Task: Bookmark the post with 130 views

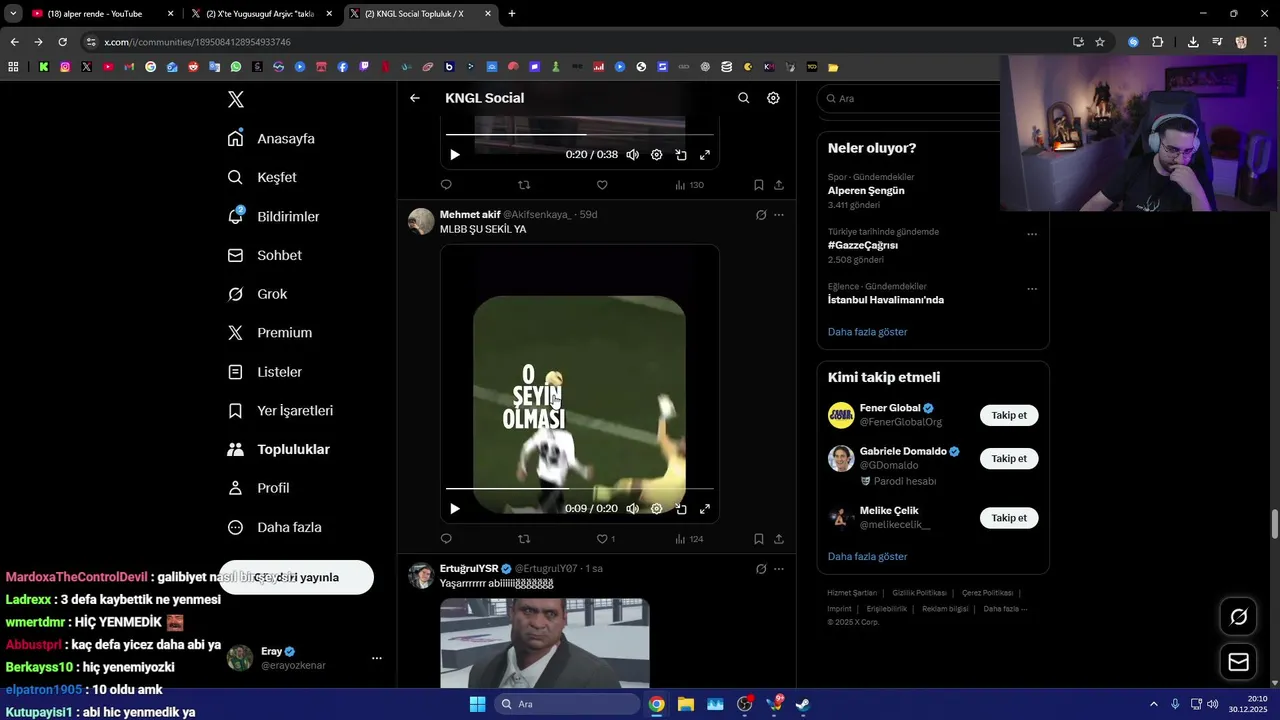Action: point(758,185)
